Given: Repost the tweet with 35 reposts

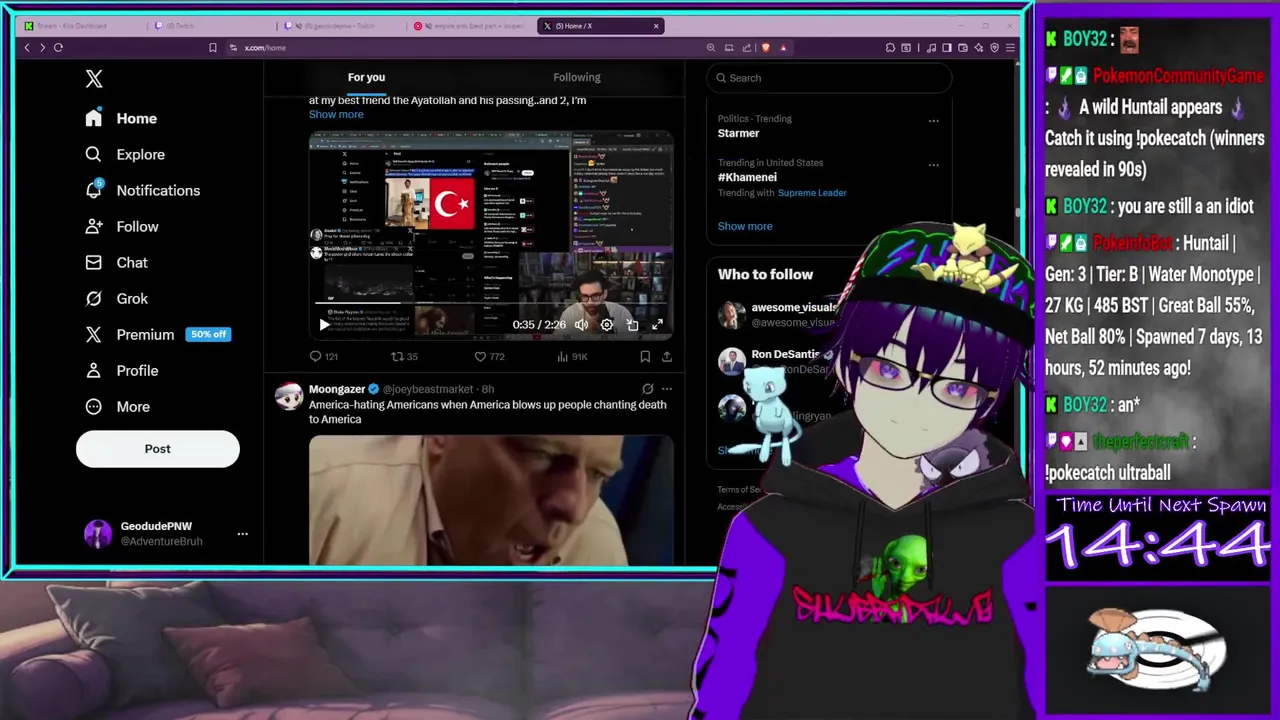Looking at the screenshot, I should (404, 357).
